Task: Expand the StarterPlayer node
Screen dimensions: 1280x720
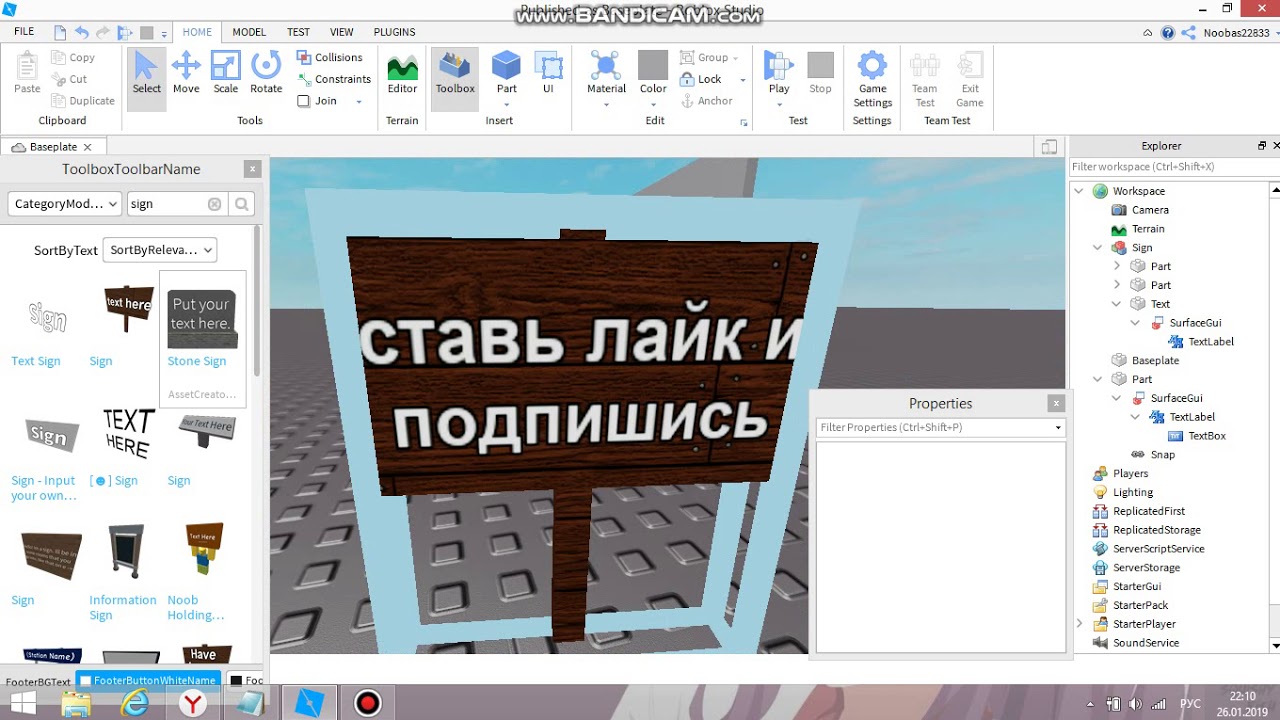Action: (x=1079, y=624)
